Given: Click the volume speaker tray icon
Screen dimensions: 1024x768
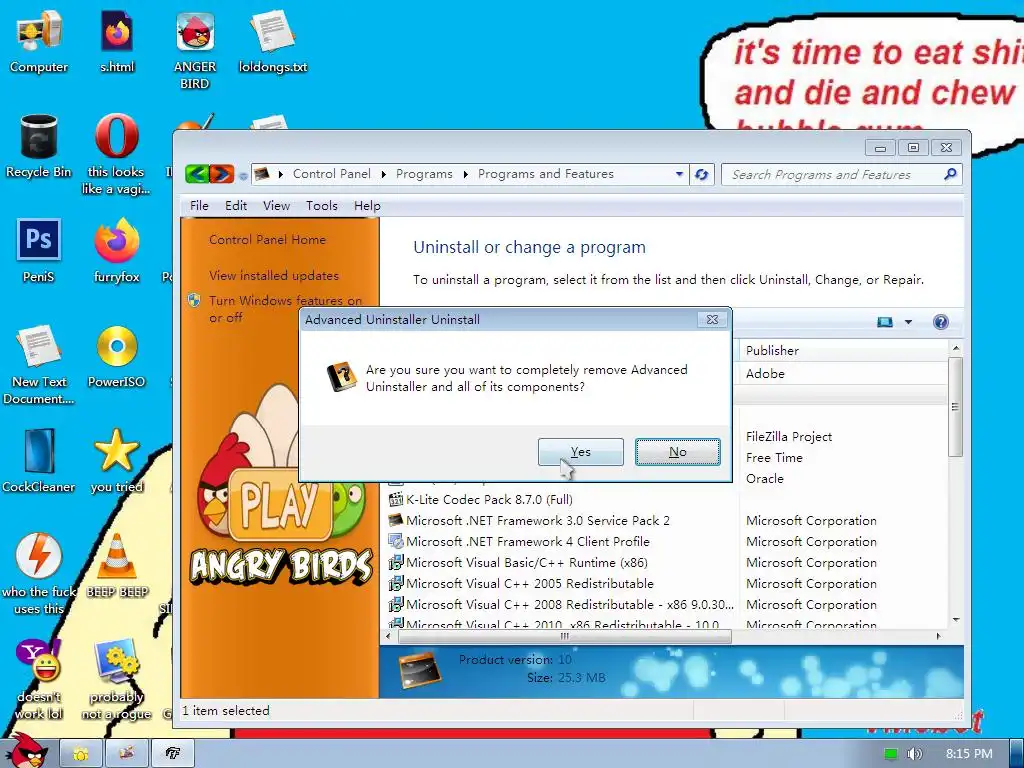Looking at the screenshot, I should tap(914, 754).
